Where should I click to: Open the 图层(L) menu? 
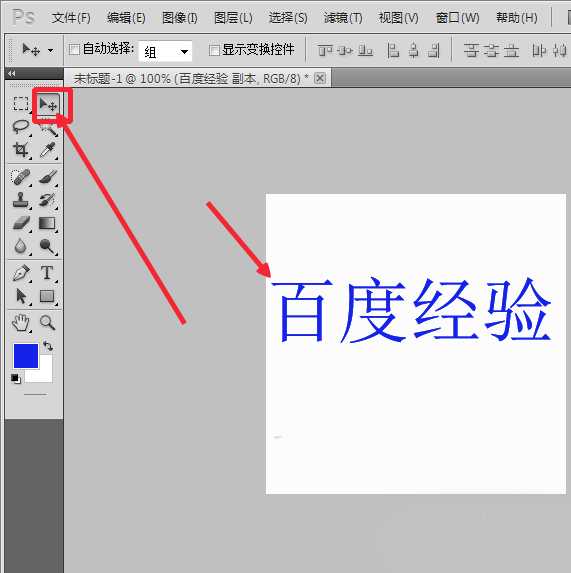click(233, 18)
